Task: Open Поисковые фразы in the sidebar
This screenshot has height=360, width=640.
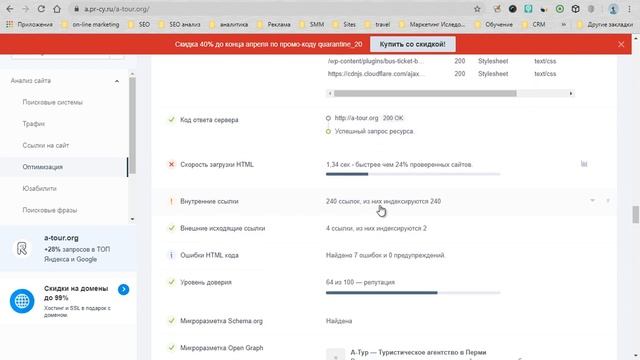Action: pyautogui.click(x=50, y=210)
